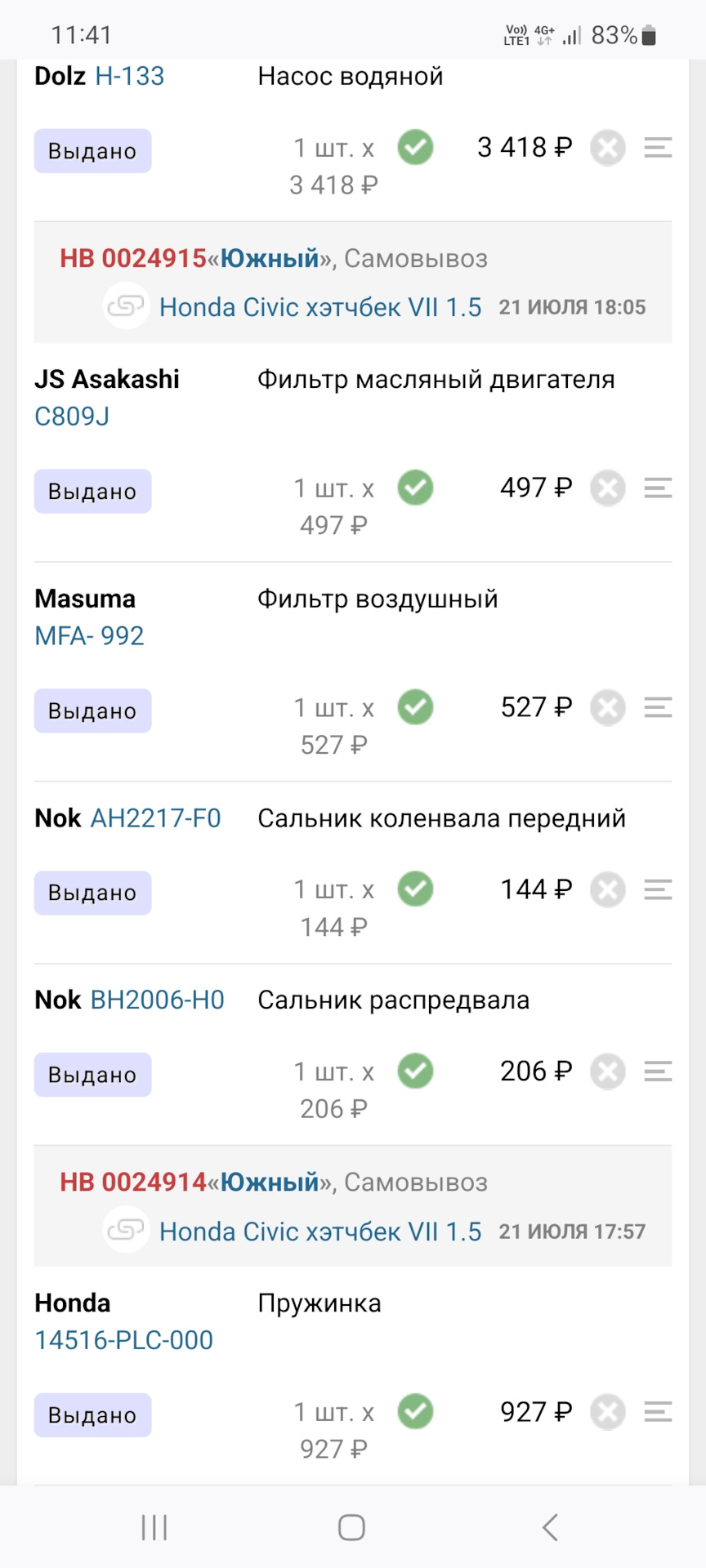Expand options menu for the 206 ₽ camshaft seal
706x1568 pixels.
(658, 1071)
